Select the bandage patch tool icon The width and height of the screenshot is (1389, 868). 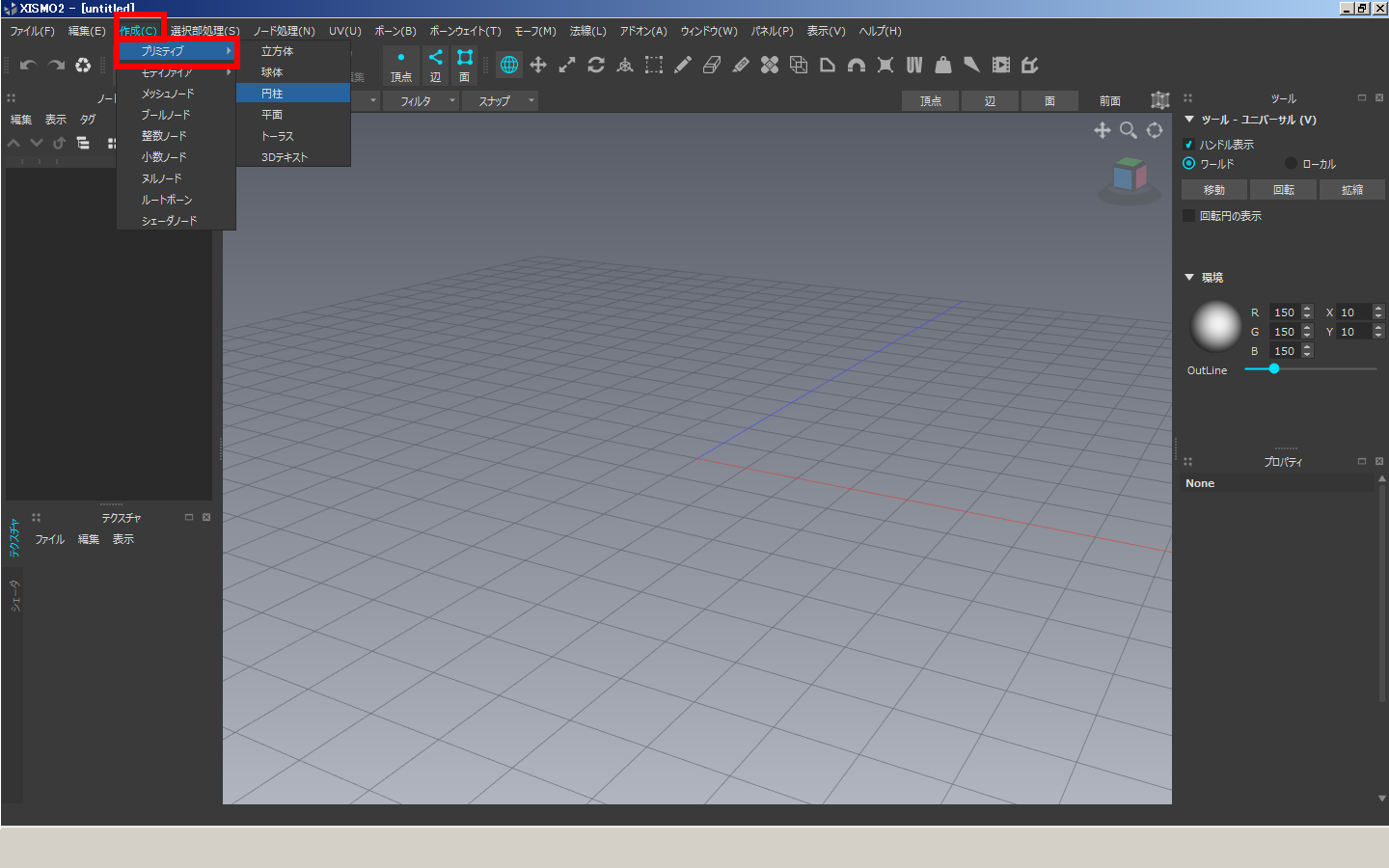click(x=770, y=65)
